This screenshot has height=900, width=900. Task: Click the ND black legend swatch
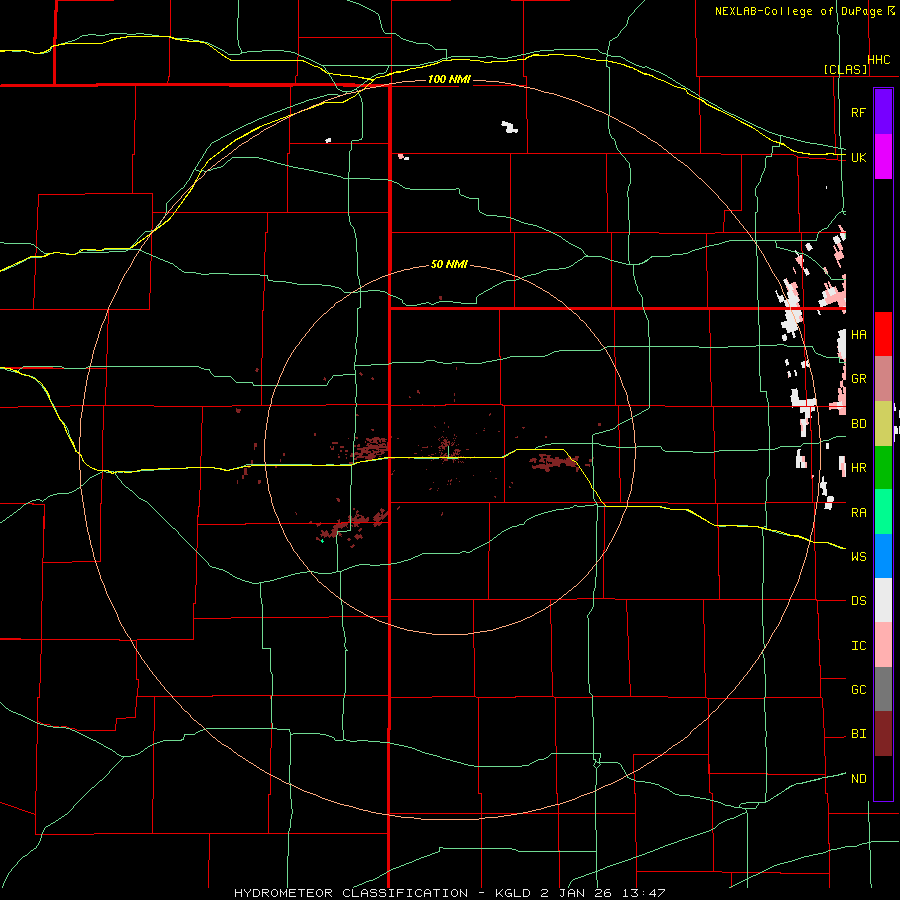point(883,778)
